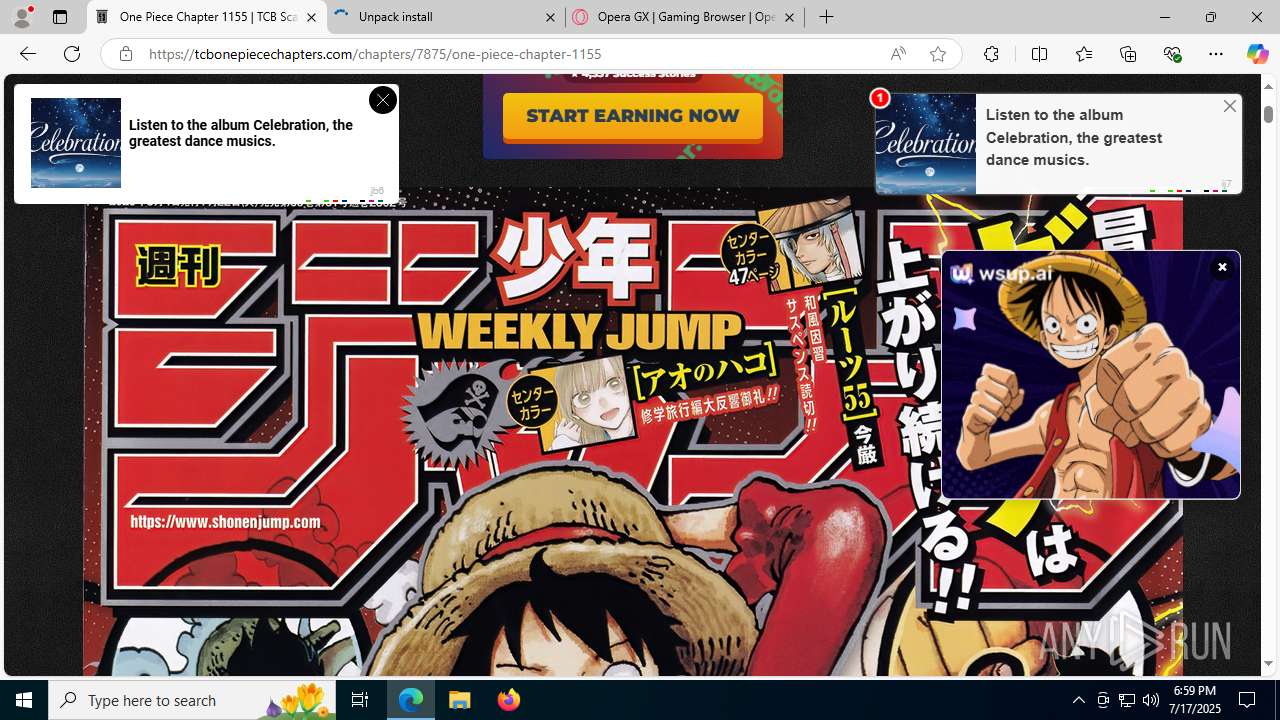Open a new tab
This screenshot has height=720, width=1280.
tap(826, 17)
